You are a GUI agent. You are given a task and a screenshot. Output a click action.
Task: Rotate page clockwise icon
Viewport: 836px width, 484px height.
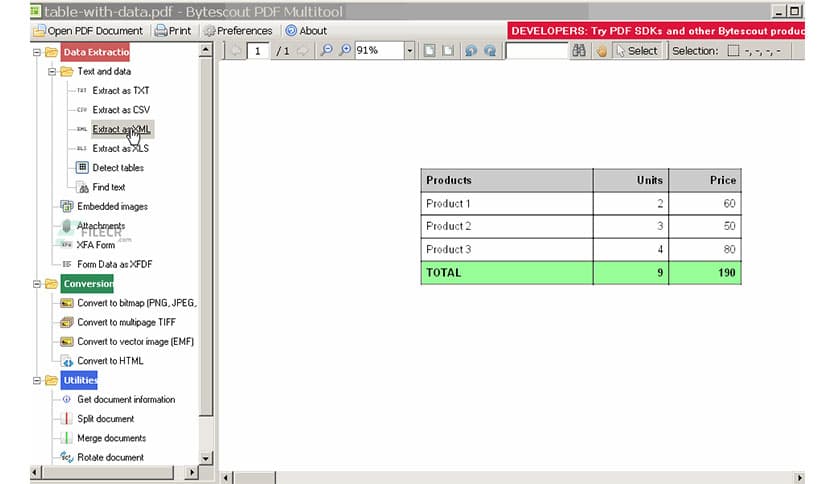pos(490,51)
